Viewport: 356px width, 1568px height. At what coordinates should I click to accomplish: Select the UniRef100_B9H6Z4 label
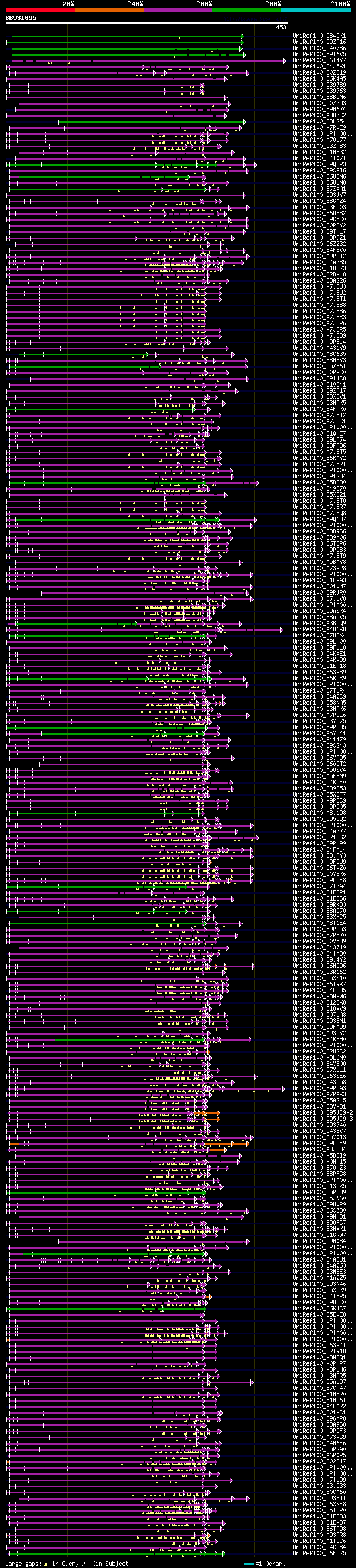tap(319, 109)
